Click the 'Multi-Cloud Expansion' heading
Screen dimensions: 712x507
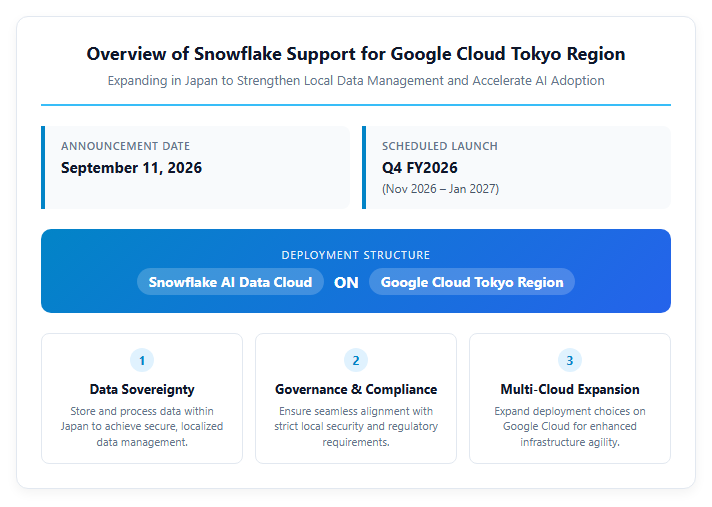point(569,389)
